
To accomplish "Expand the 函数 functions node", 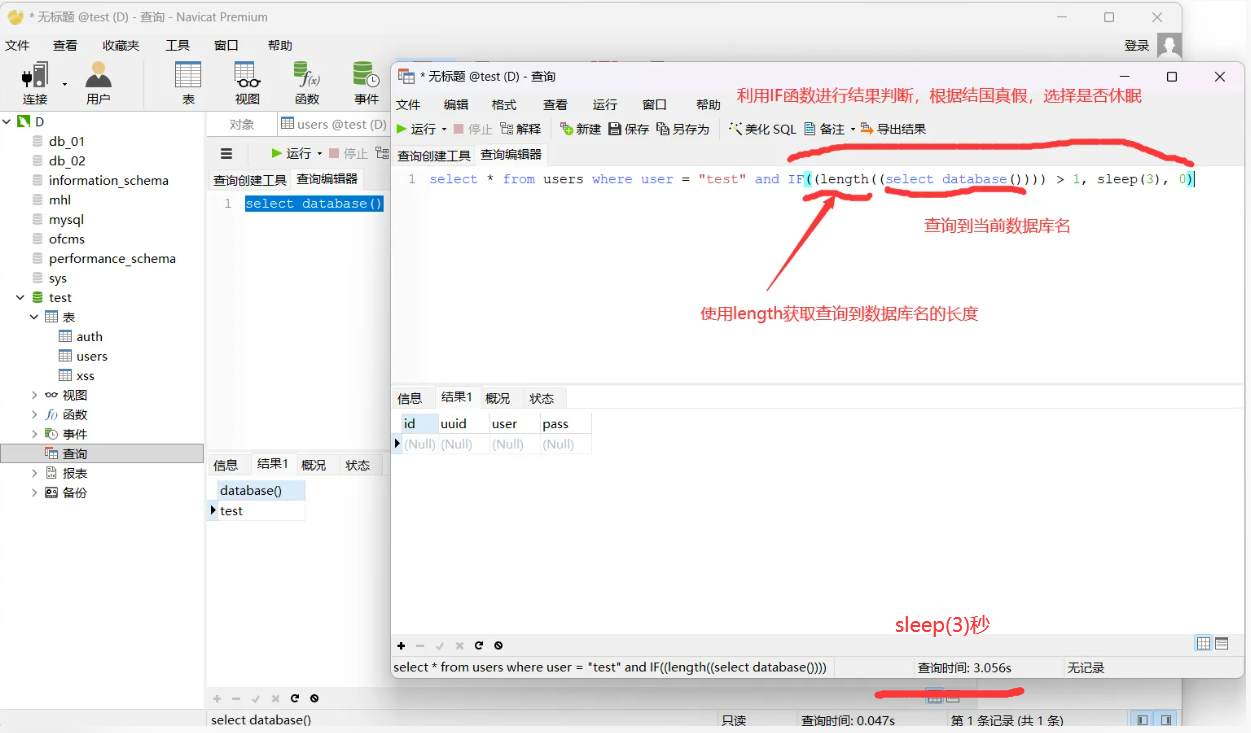I will [35, 414].
